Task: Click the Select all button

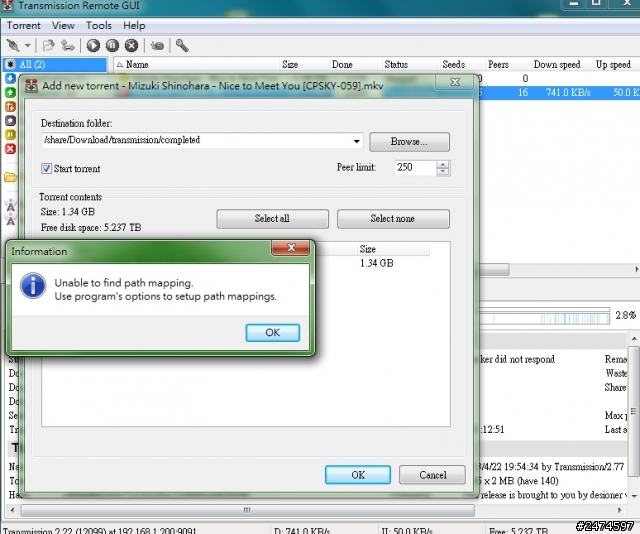Action: 273,219
